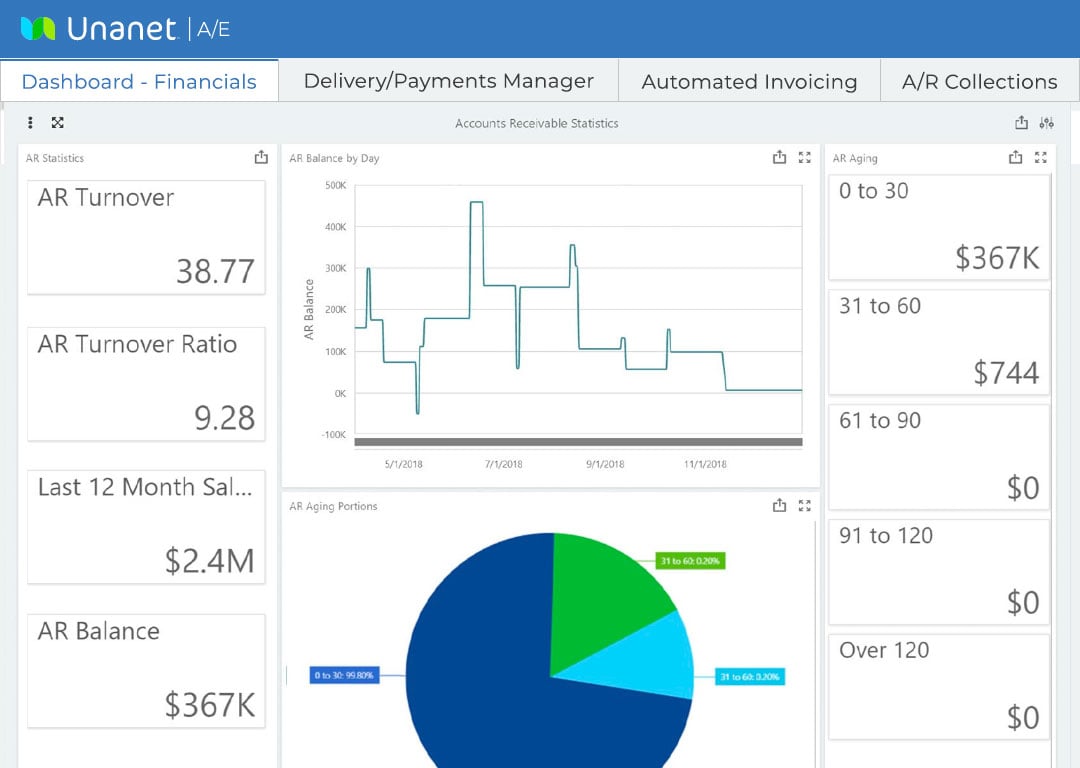Viewport: 1080px width, 768px height.
Task: Open the Delivery/Payments Manager tab
Action: (448, 81)
